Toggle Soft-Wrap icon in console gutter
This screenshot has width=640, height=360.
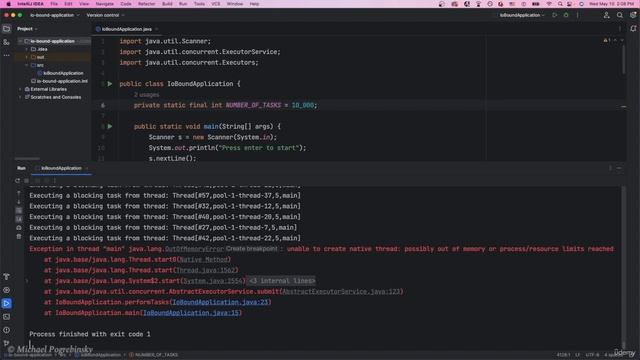pyautogui.click(x=19, y=210)
